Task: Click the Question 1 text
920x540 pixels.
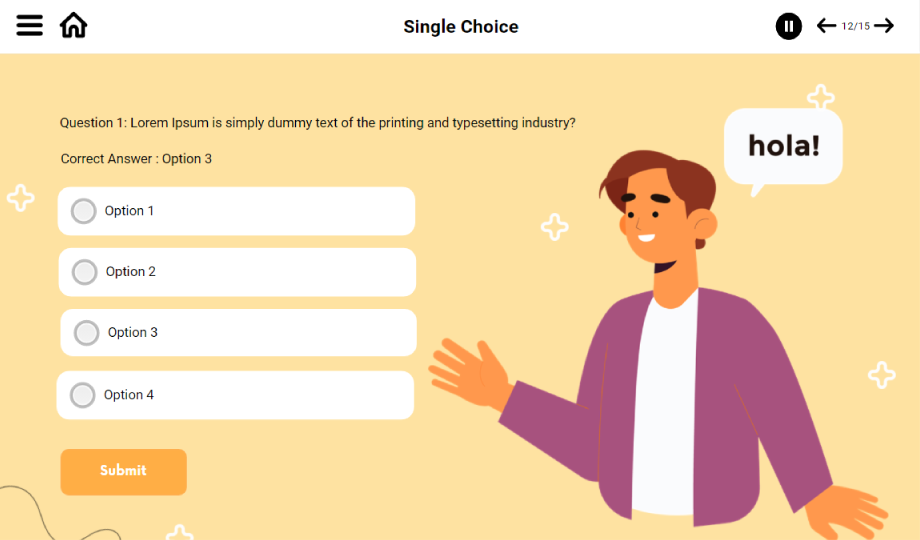Action: [317, 123]
